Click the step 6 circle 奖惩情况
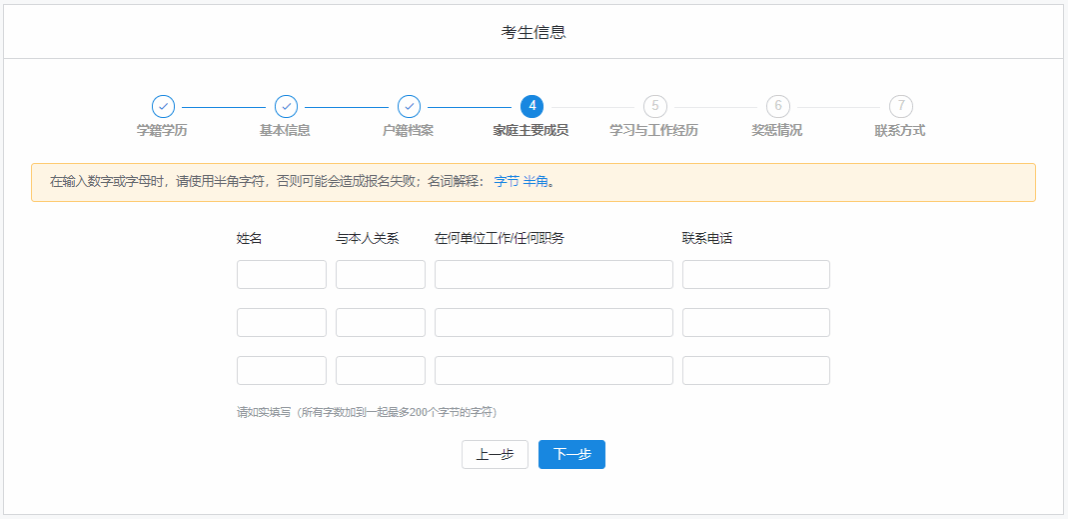 click(x=778, y=106)
